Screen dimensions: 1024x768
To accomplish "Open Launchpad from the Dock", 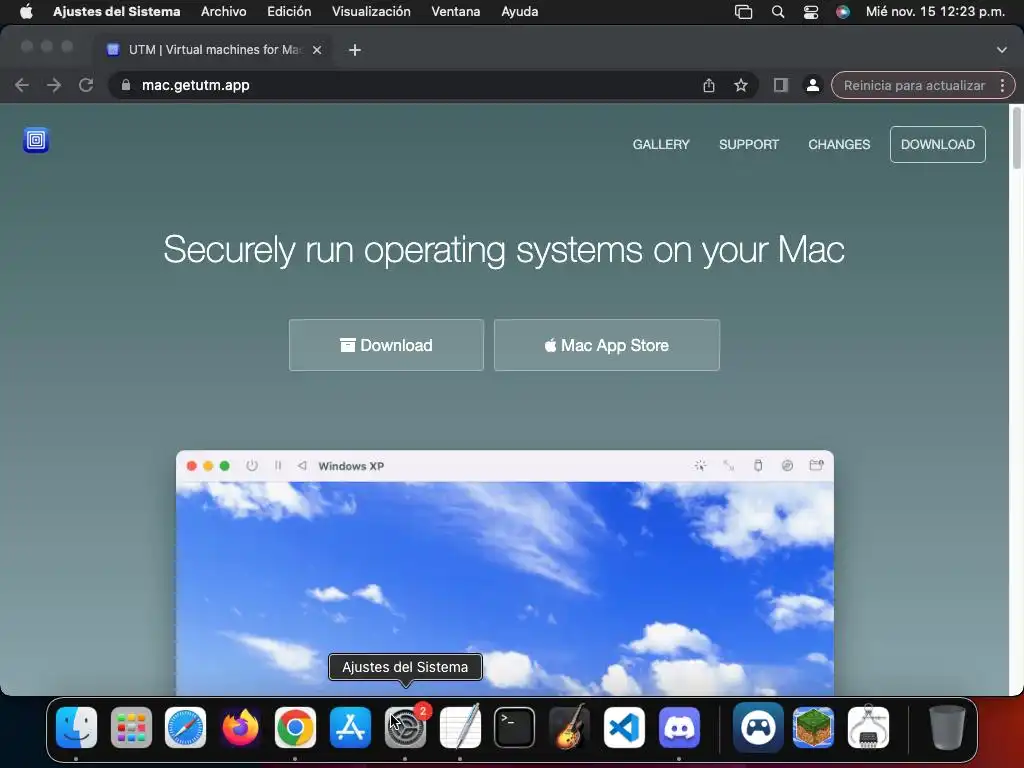I will click(131, 727).
